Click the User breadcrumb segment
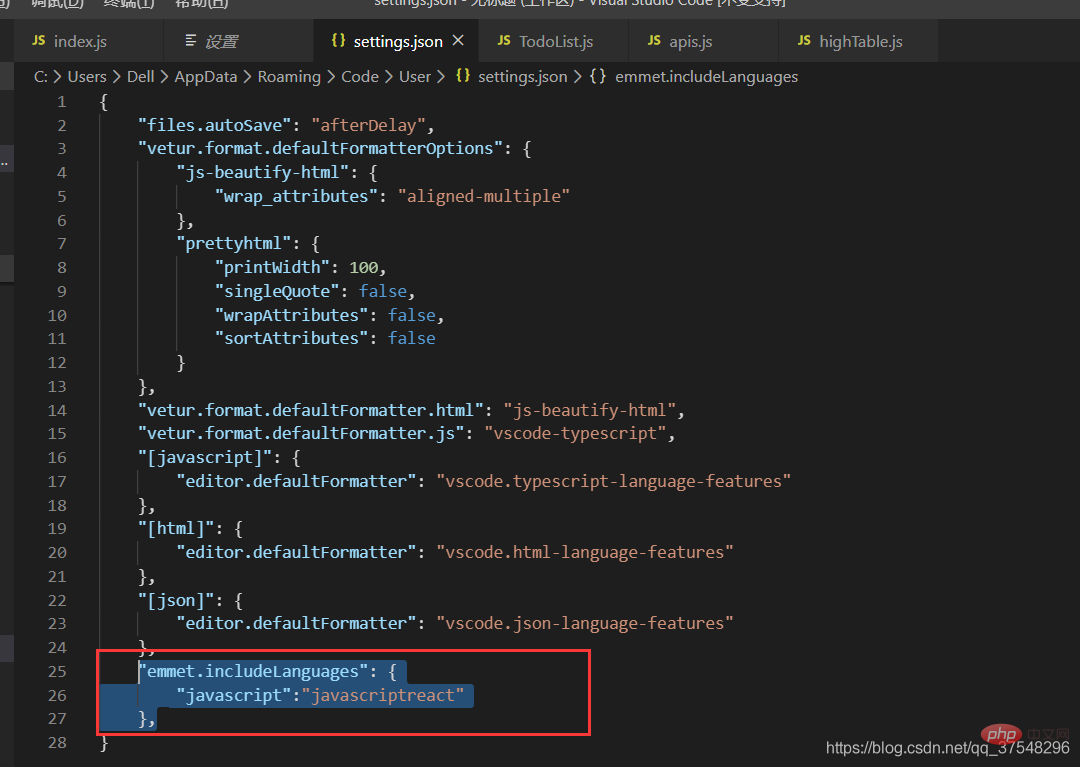 [x=415, y=77]
